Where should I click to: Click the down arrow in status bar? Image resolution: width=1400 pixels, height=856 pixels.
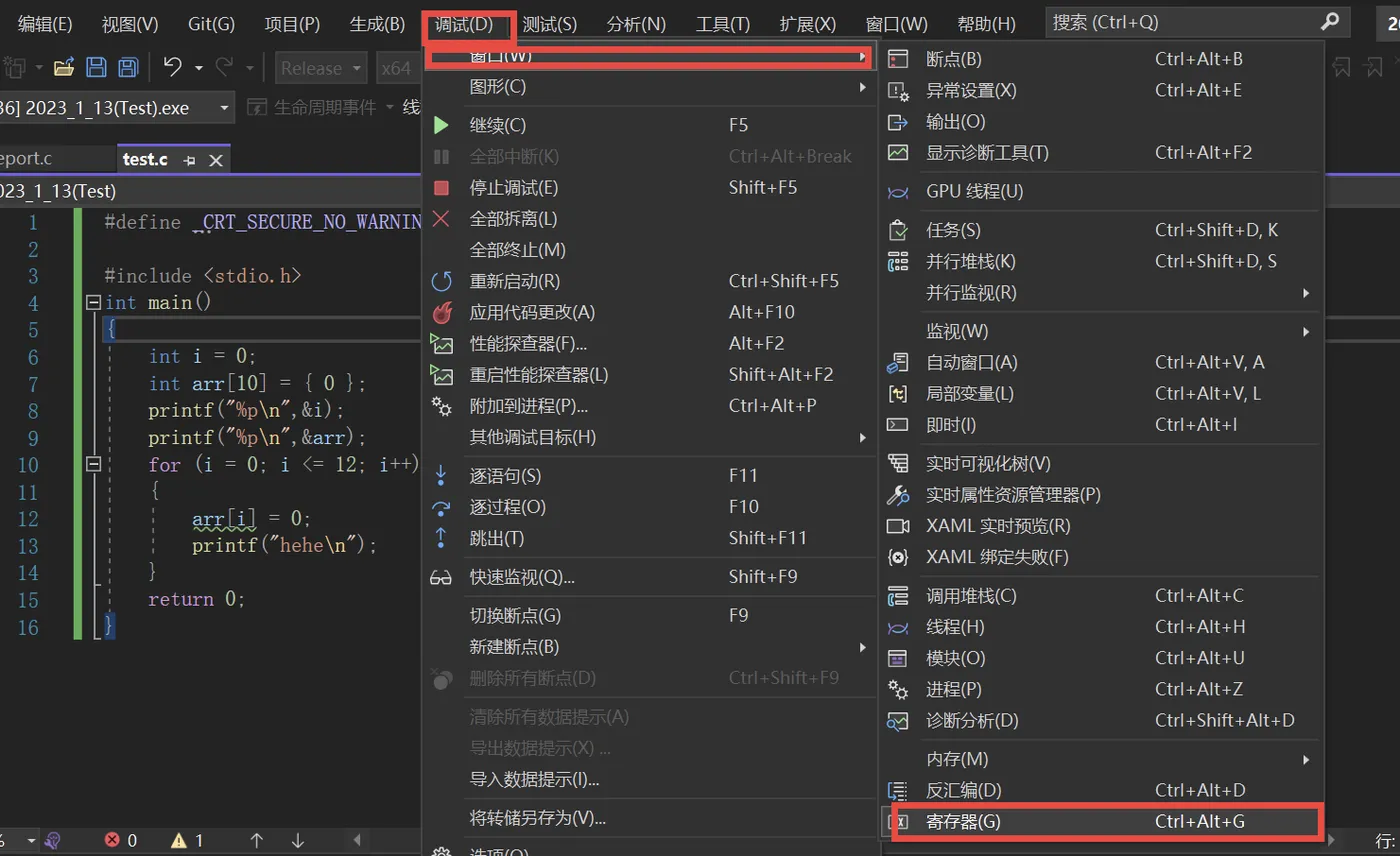click(x=297, y=840)
